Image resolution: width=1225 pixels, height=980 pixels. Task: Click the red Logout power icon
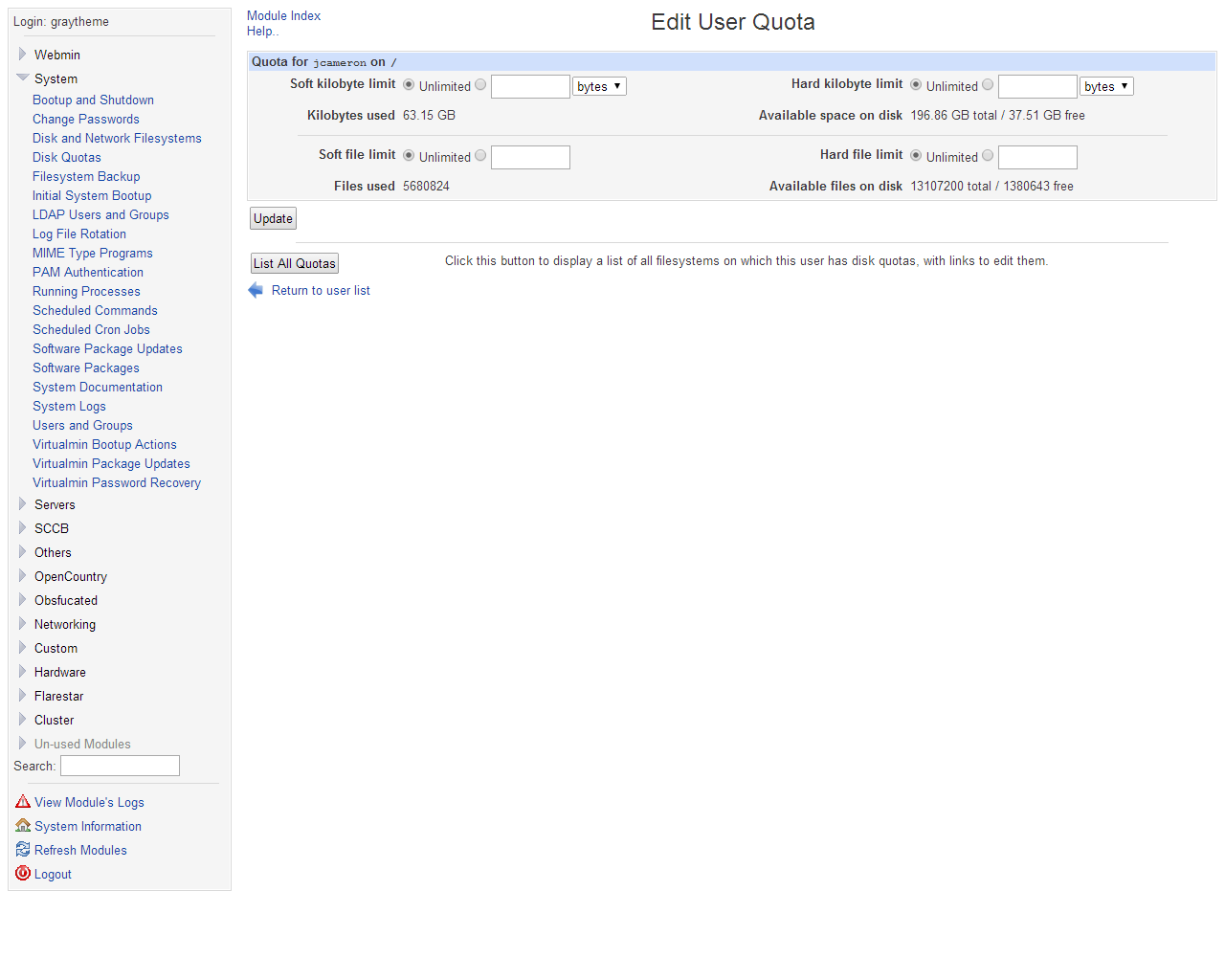pyautogui.click(x=23, y=874)
